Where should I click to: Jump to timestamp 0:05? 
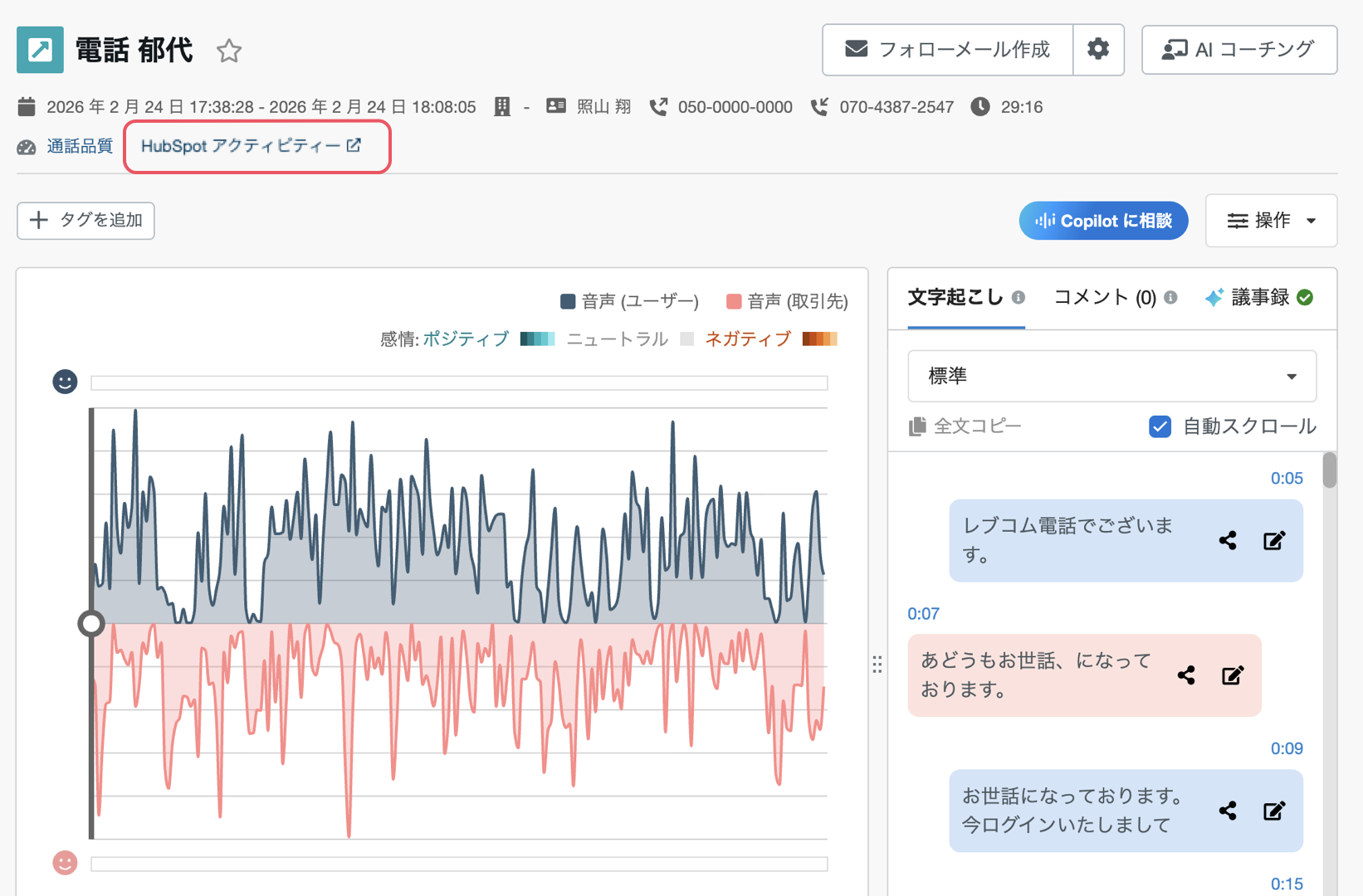point(1287,478)
